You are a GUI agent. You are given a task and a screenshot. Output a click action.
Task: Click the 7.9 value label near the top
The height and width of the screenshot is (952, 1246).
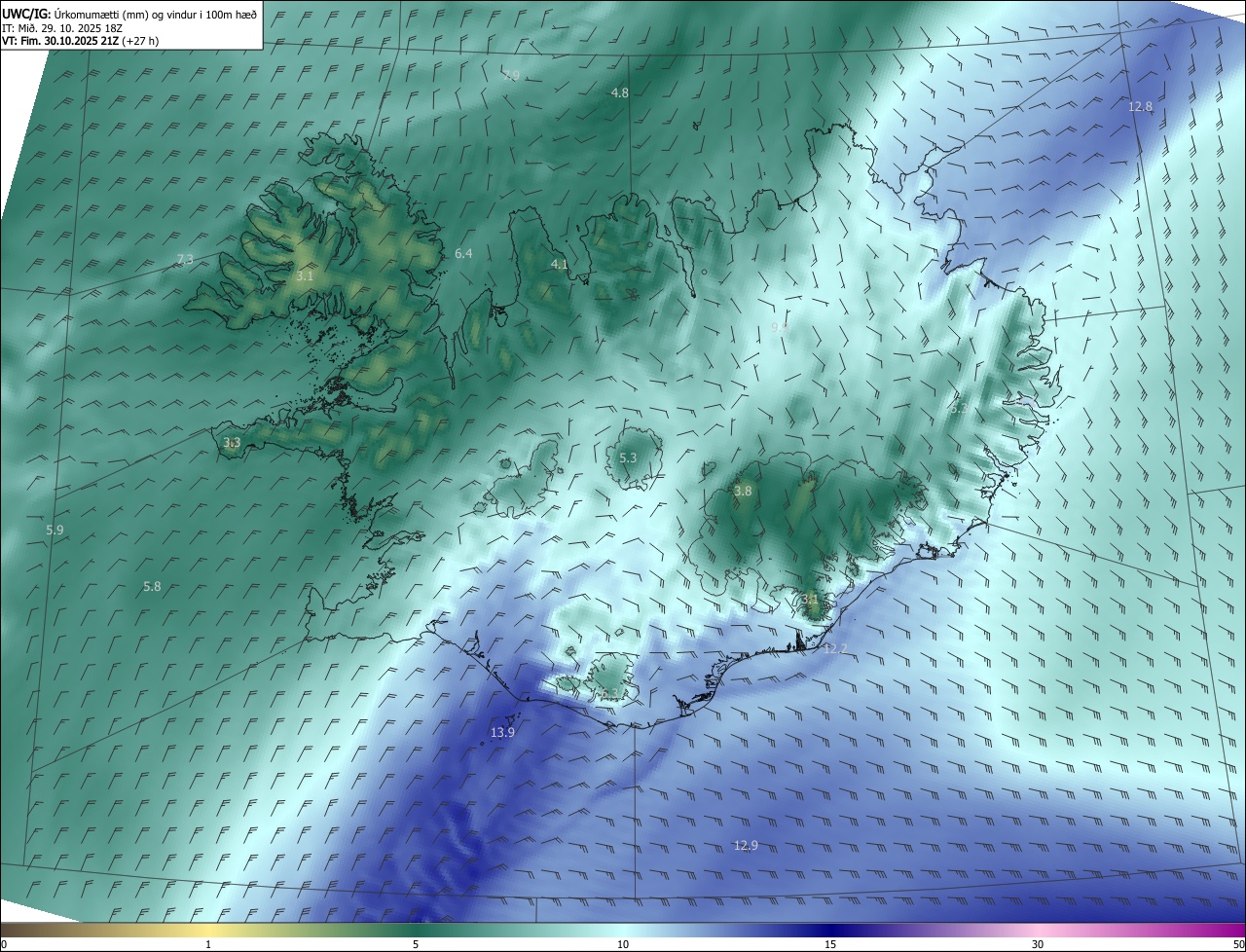tap(511, 75)
